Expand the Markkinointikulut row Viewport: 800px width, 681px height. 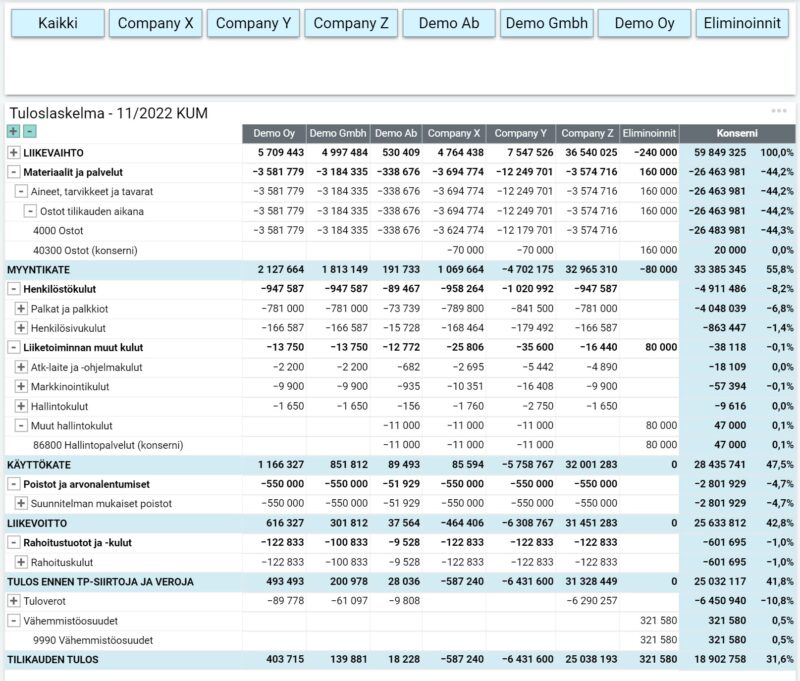(x=21, y=386)
